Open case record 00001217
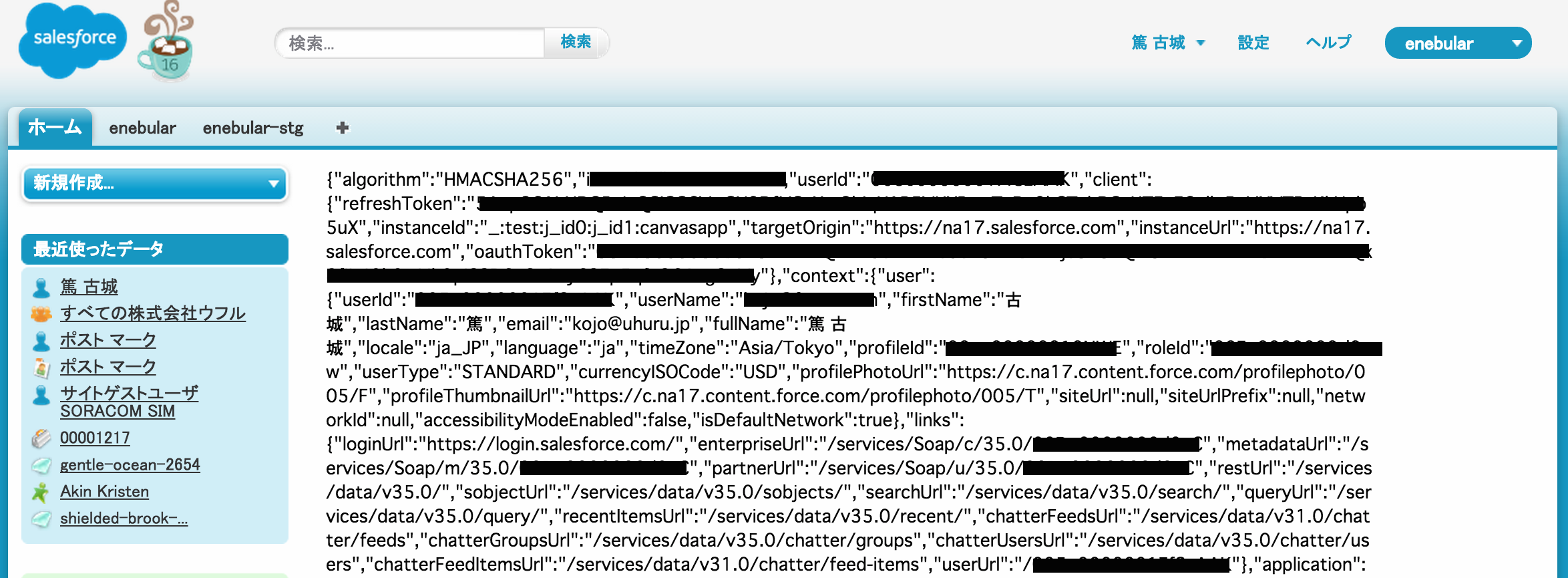 (95, 438)
